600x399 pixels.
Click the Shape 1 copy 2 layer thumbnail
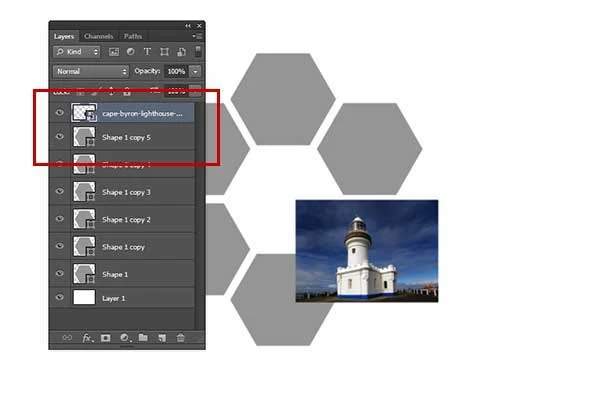coord(84,219)
